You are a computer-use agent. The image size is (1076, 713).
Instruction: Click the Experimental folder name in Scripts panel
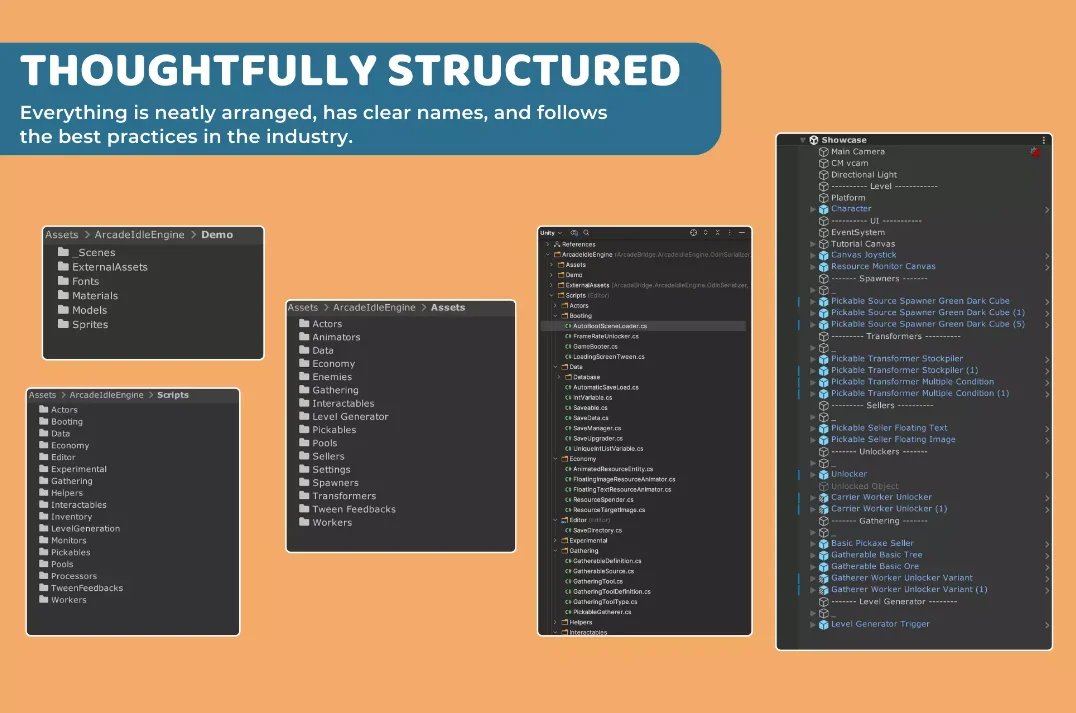pyautogui.click(x=79, y=469)
